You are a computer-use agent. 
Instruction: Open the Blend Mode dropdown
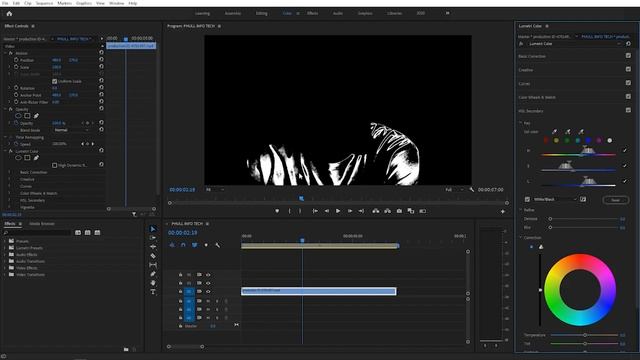[x=72, y=130]
